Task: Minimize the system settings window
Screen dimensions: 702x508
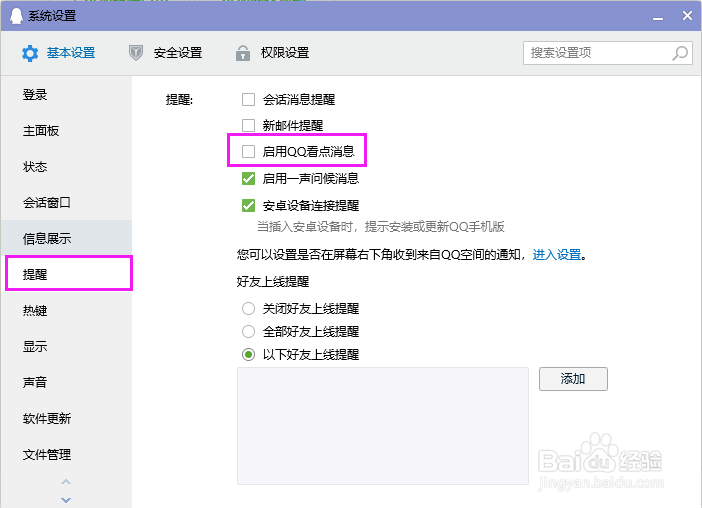Action: click(x=658, y=17)
